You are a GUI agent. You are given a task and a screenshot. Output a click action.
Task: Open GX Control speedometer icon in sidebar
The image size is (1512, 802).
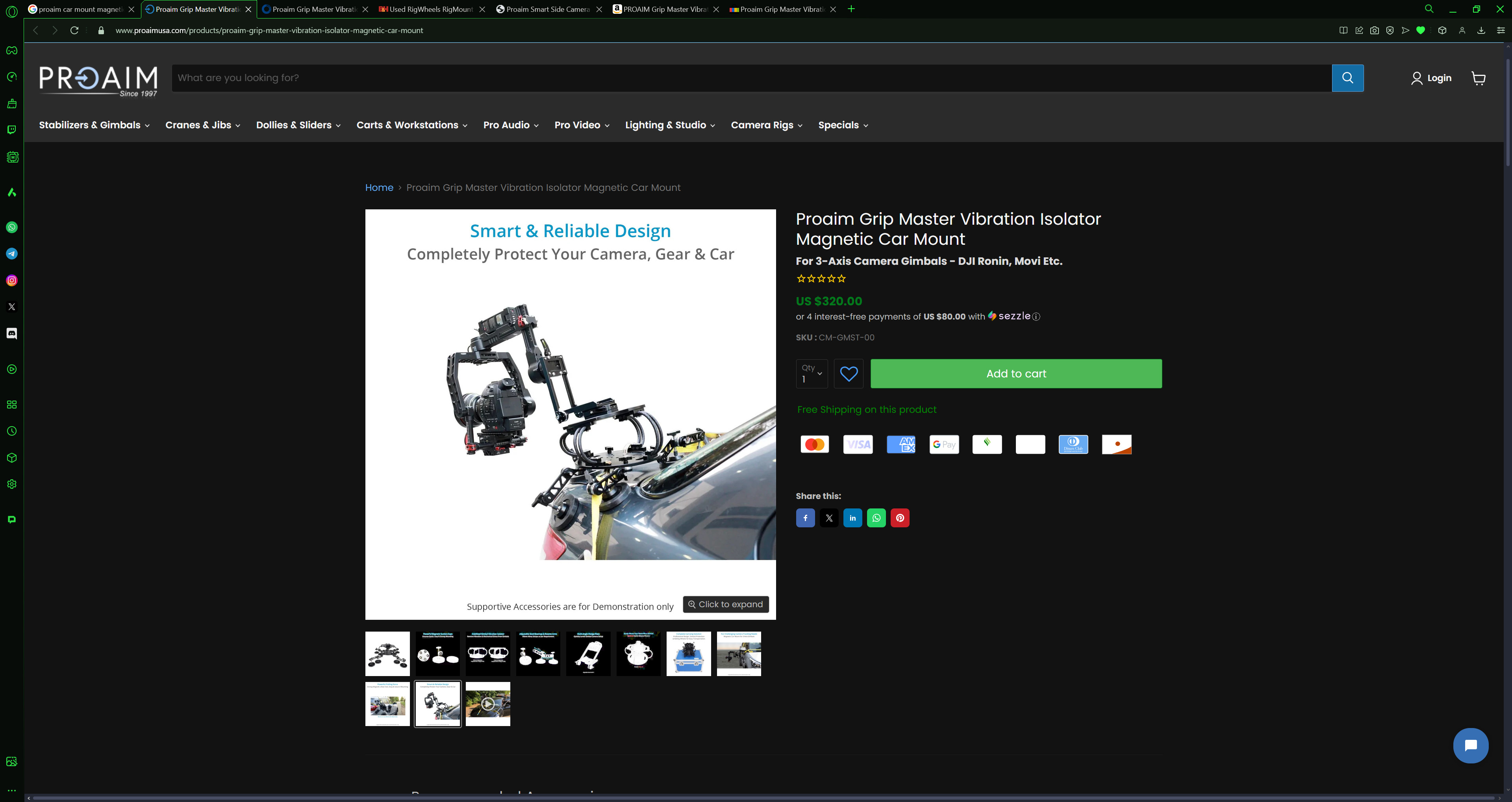coord(12,77)
